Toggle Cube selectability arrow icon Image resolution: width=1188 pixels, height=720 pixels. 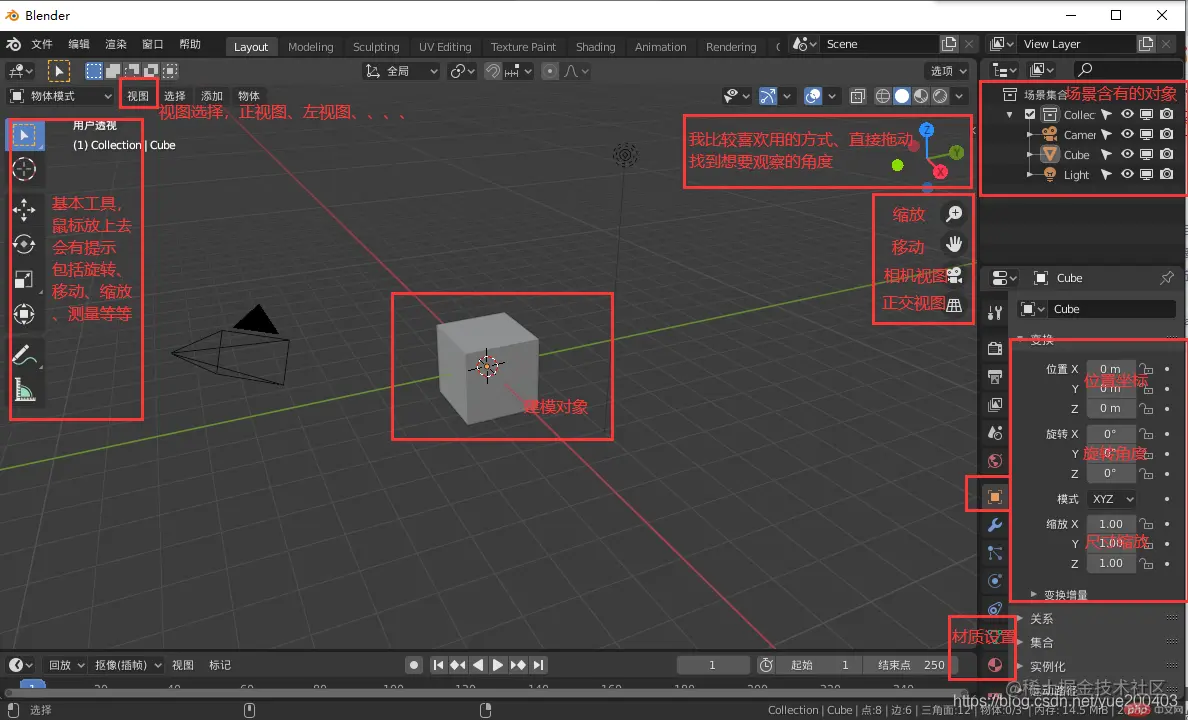tap(1106, 155)
